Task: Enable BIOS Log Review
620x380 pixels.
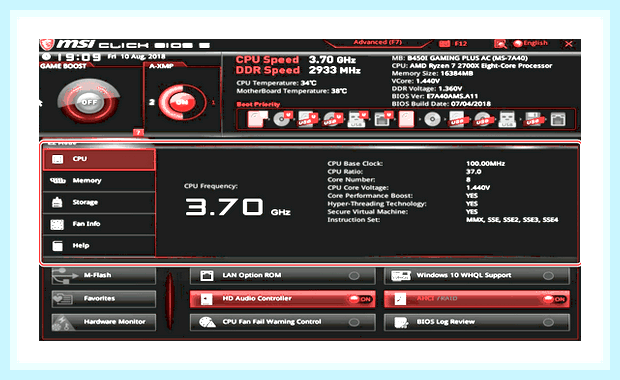Action: pyautogui.click(x=476, y=322)
